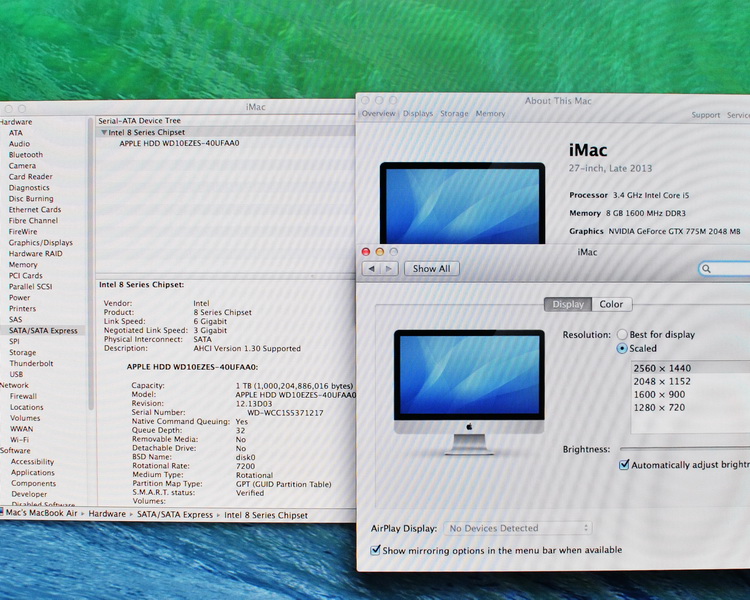Select Parallel SCSI in sidebar
Viewport: 750px width, 600px height.
(x=31, y=287)
